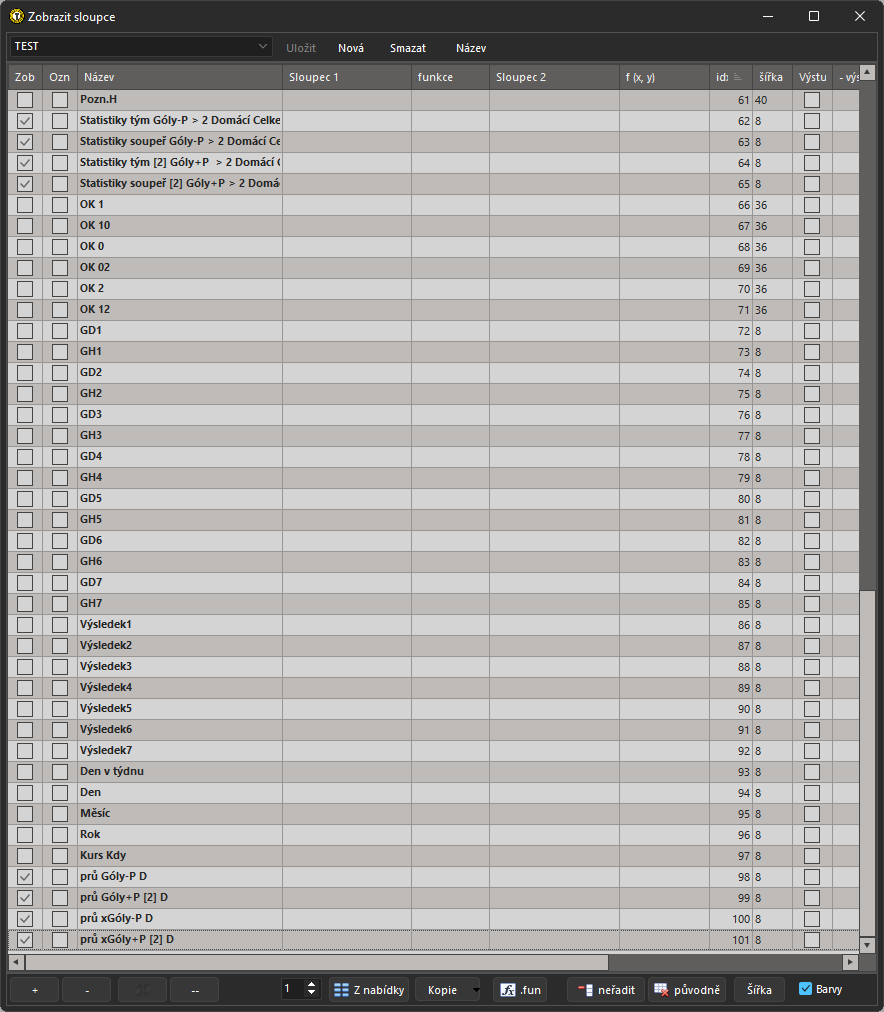Viewport: 884px width, 1012px height.
Task: Click the single minus button
Action: 87,989
